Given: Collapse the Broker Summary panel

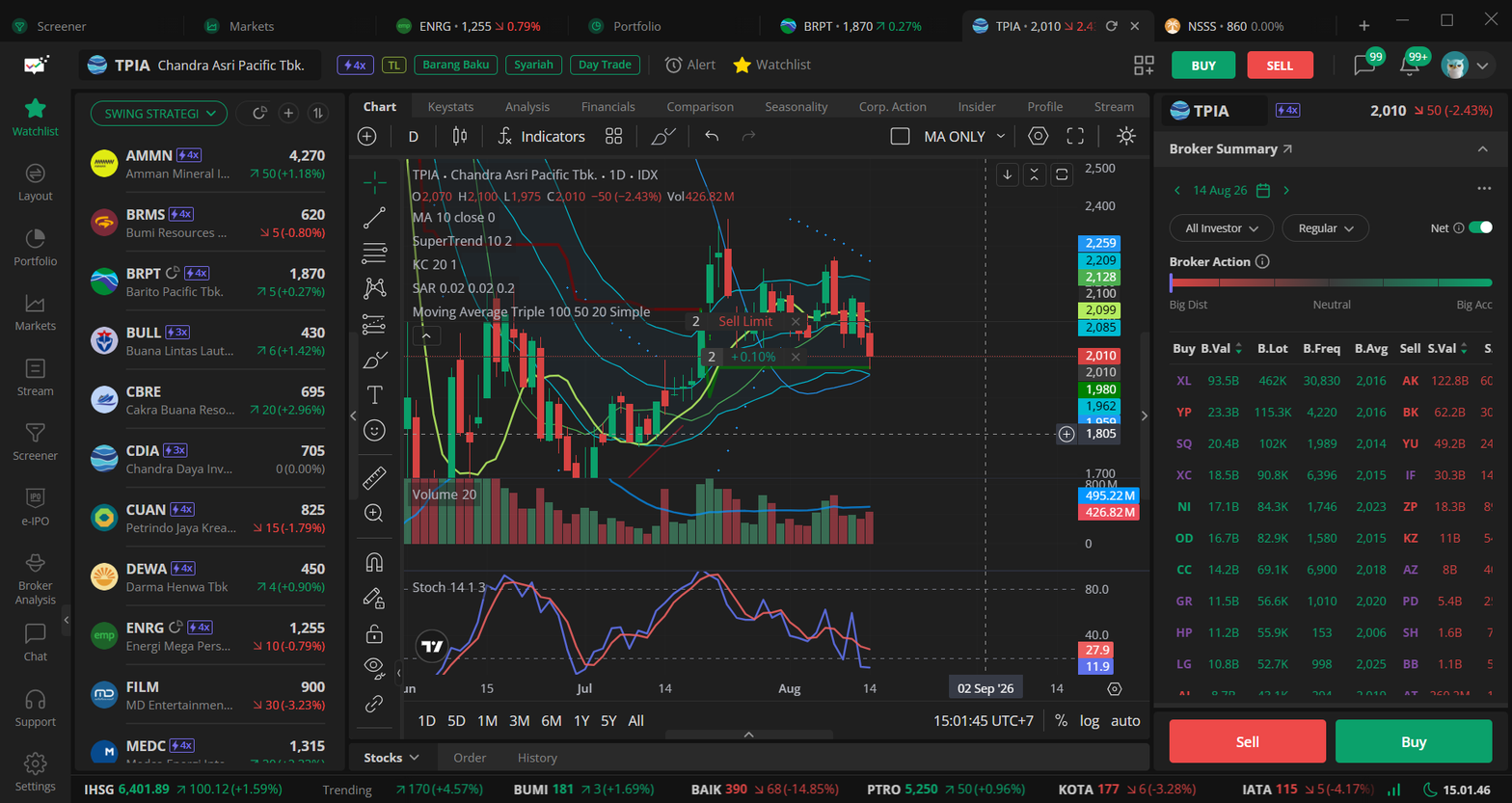Looking at the screenshot, I should 1482,149.
